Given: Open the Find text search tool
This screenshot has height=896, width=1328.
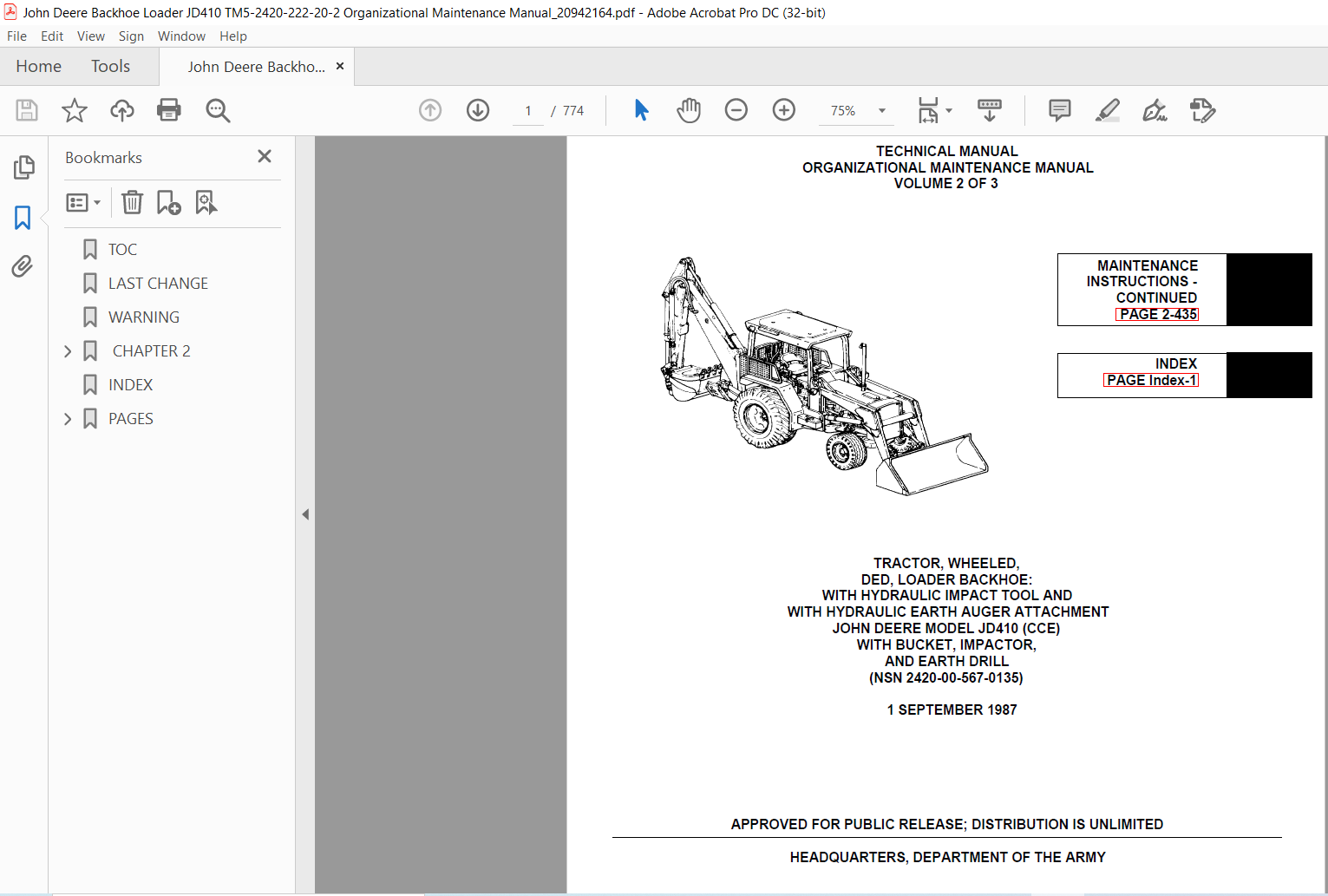Looking at the screenshot, I should tap(218, 110).
